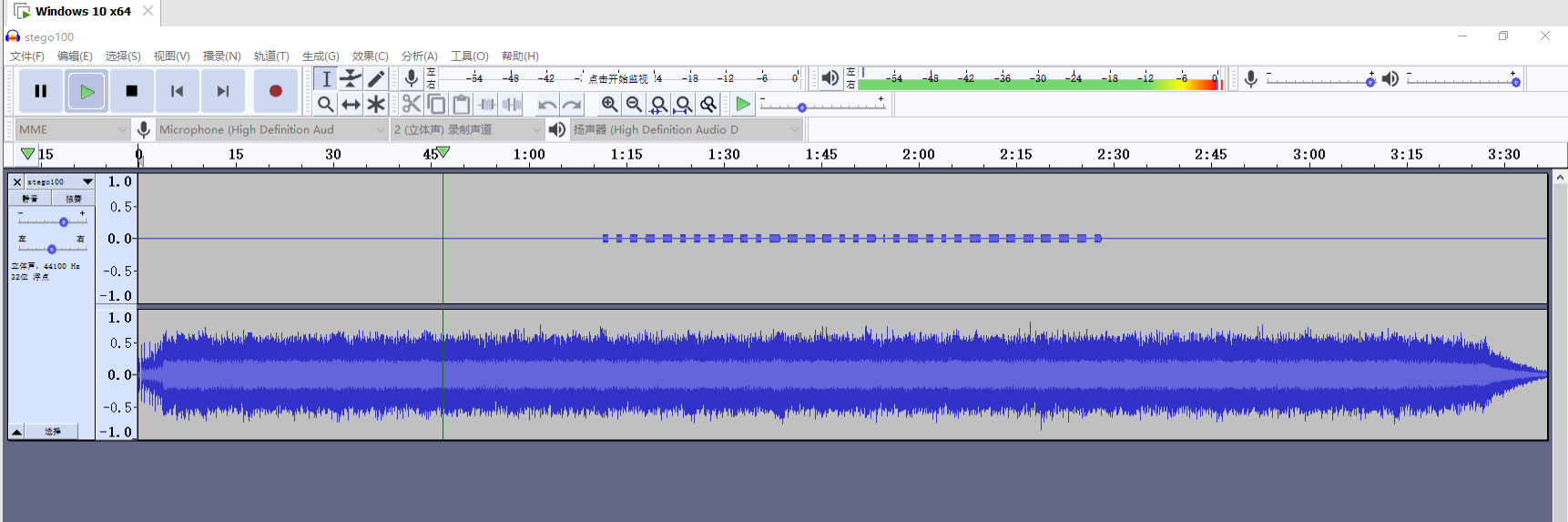Collapse the track with the bottom triangle
This screenshot has height=522, width=1568.
coord(16,431)
